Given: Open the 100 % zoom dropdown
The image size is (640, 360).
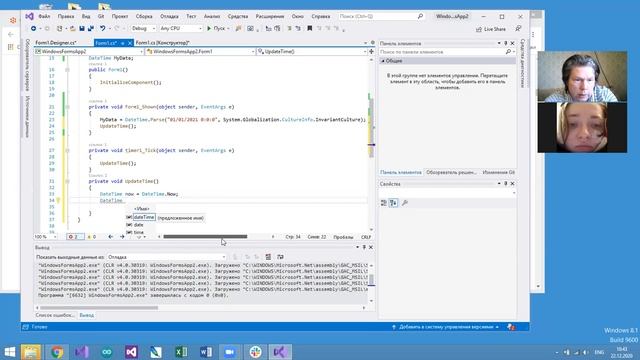Looking at the screenshot, I should [46, 237].
